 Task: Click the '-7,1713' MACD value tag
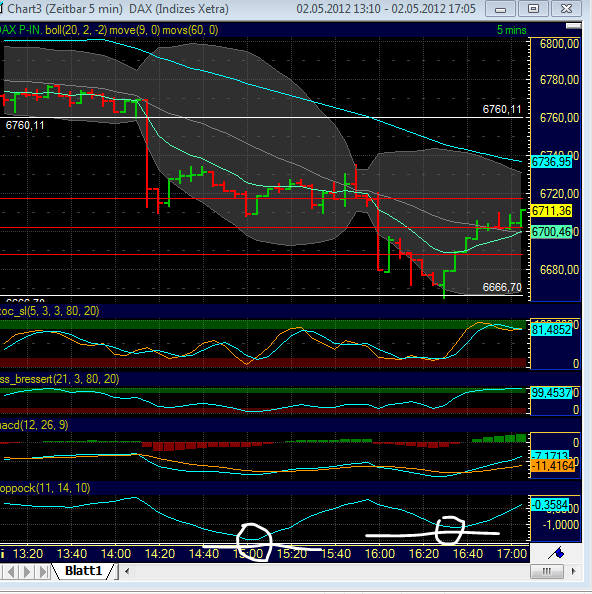pyautogui.click(x=550, y=455)
